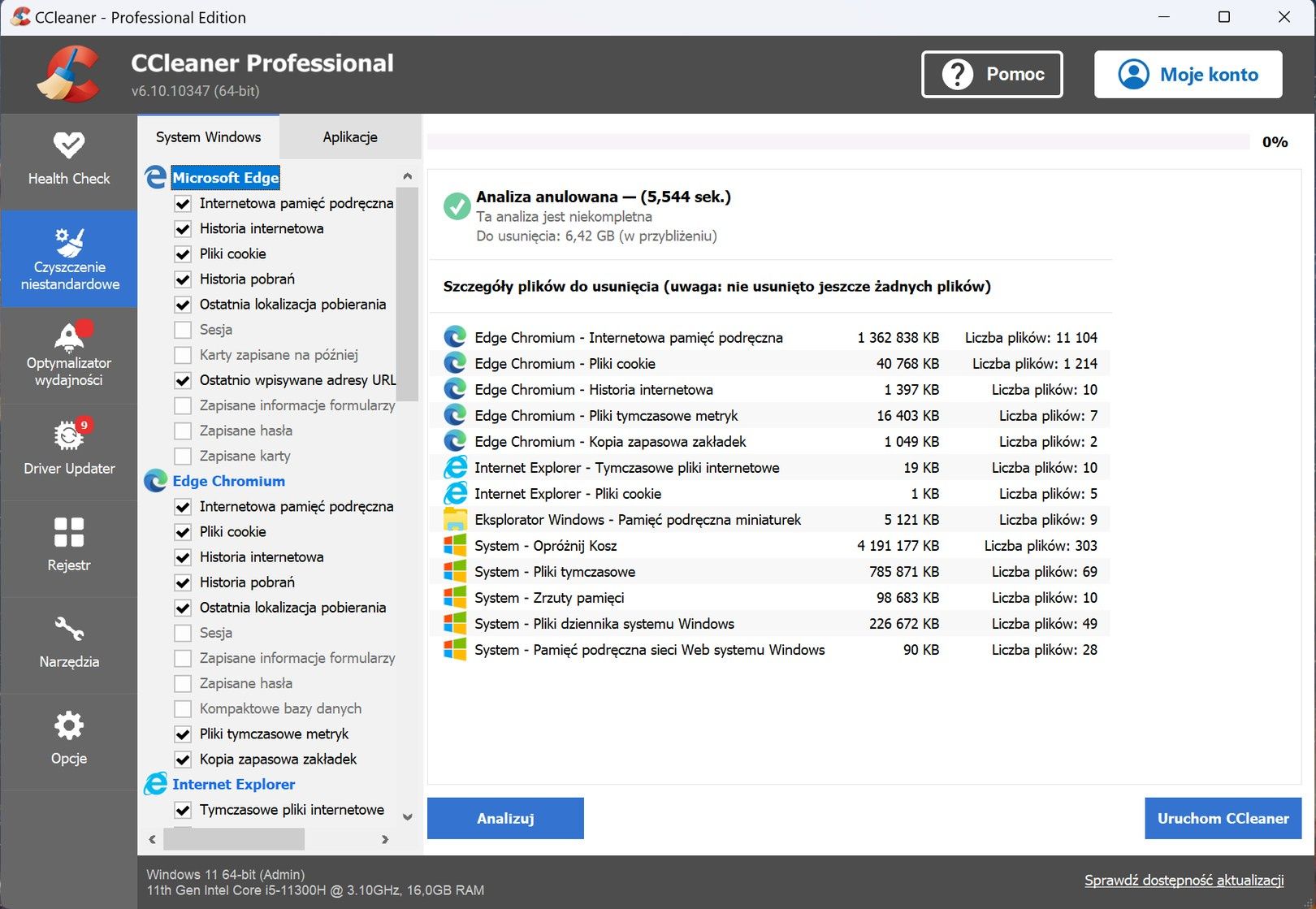The height and width of the screenshot is (909, 1316).
Task: Open the Driver Updater gear icon
Action: (x=69, y=435)
